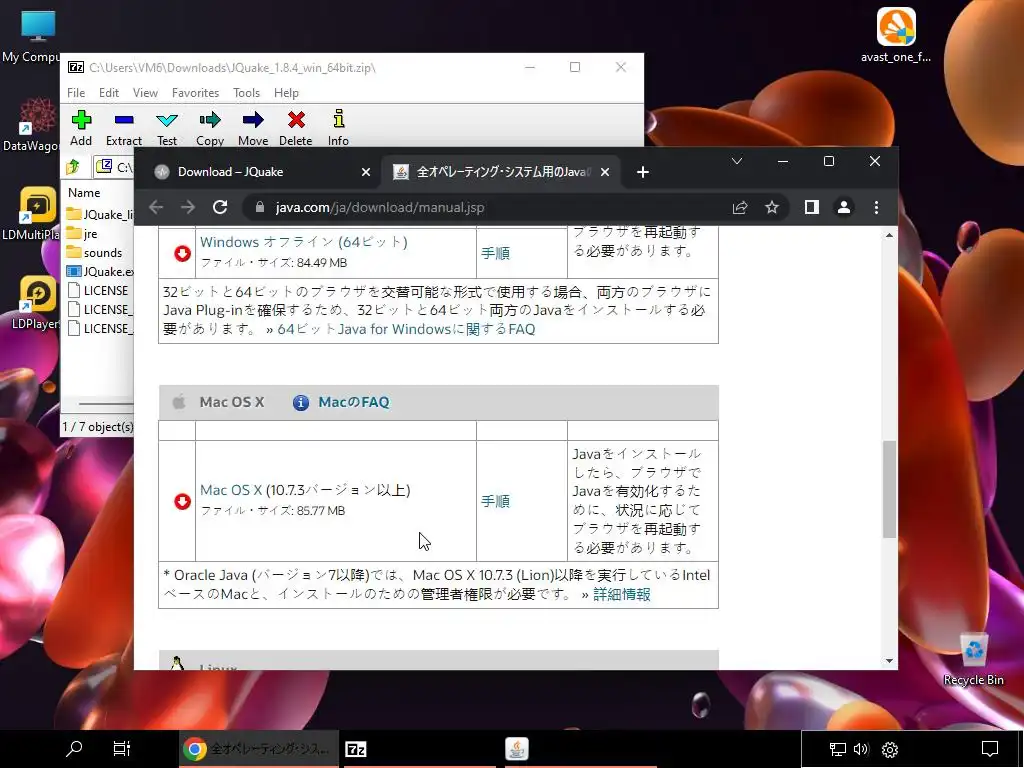Click Mac OS X download link

231,490
